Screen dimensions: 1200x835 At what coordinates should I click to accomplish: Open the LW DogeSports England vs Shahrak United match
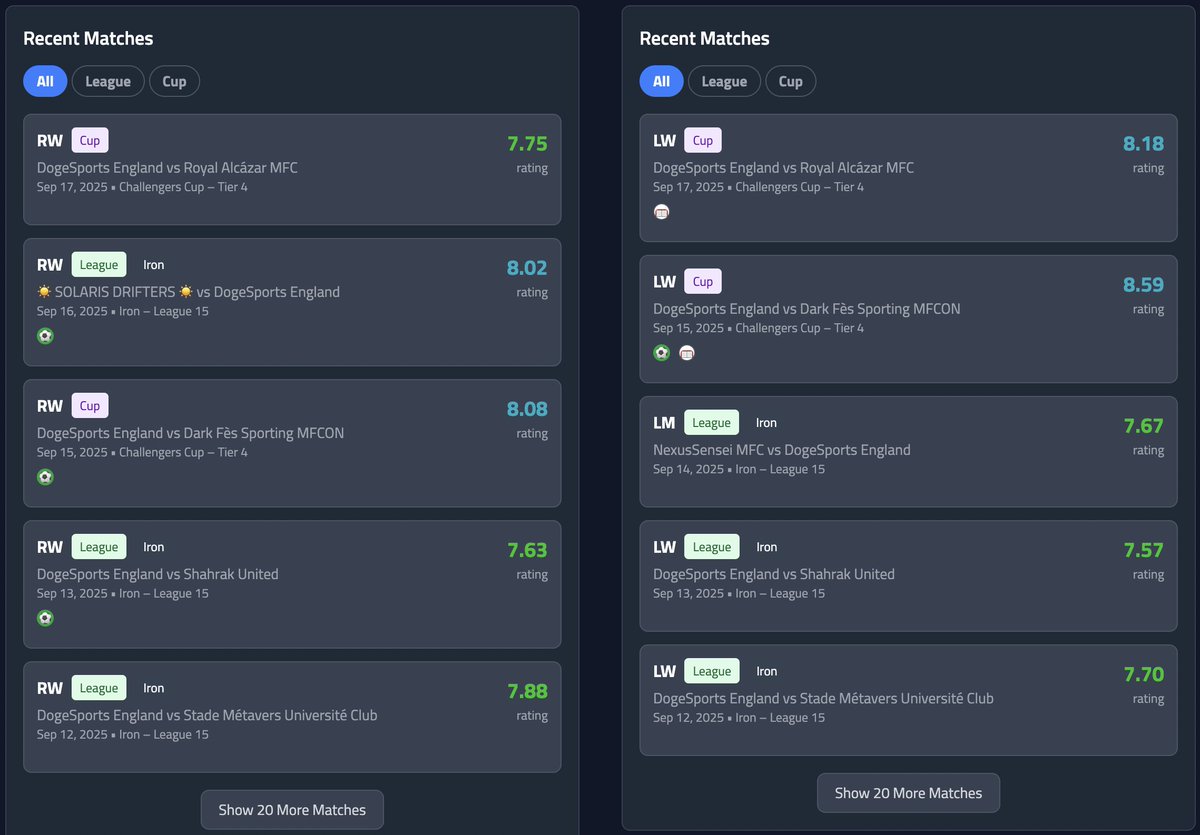(908, 575)
